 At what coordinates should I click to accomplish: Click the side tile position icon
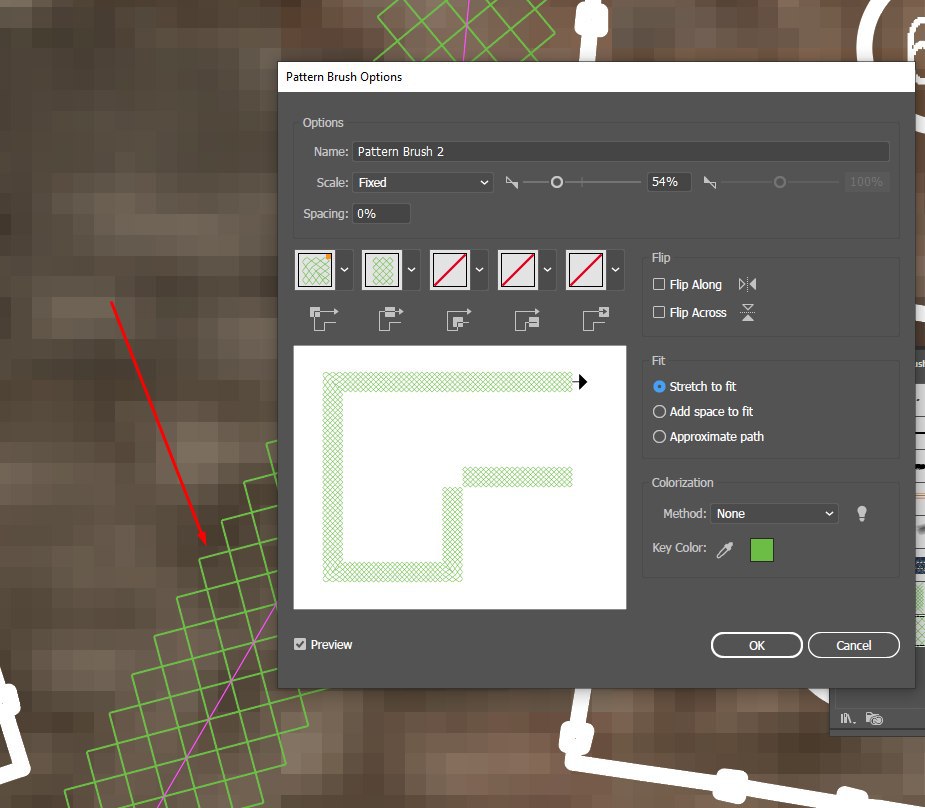(391, 319)
